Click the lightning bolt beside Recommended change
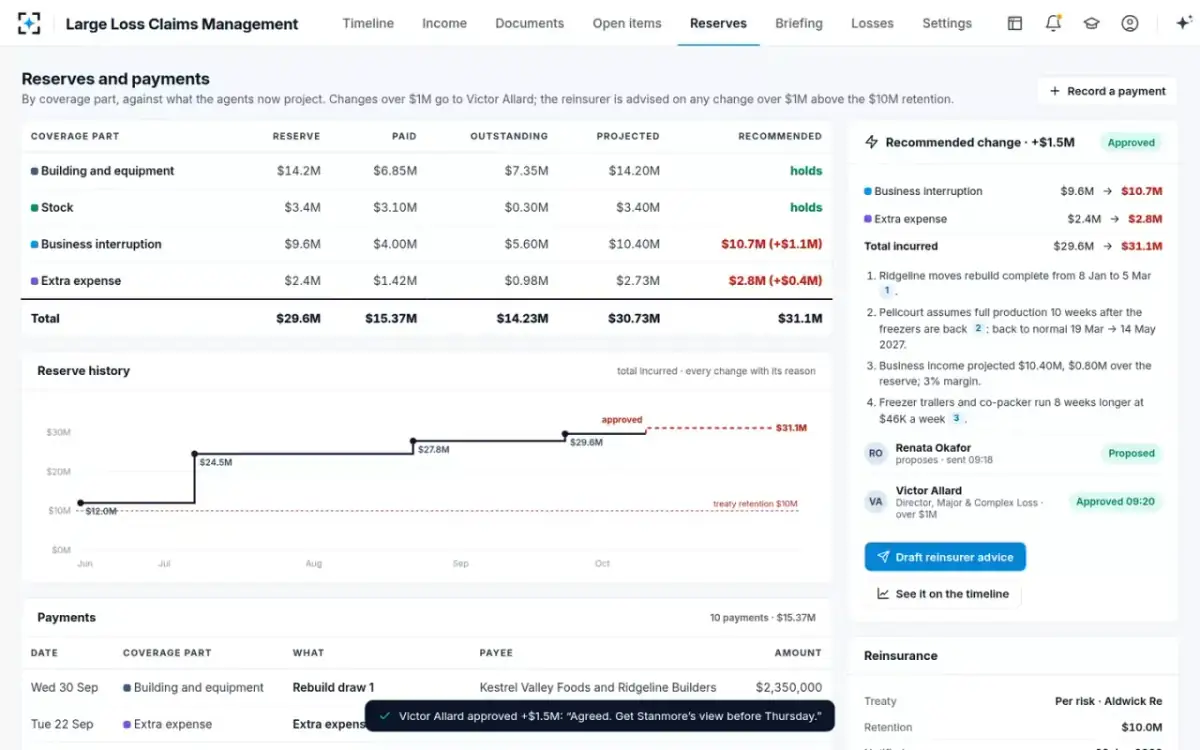This screenshot has width=1200, height=750. [x=872, y=143]
